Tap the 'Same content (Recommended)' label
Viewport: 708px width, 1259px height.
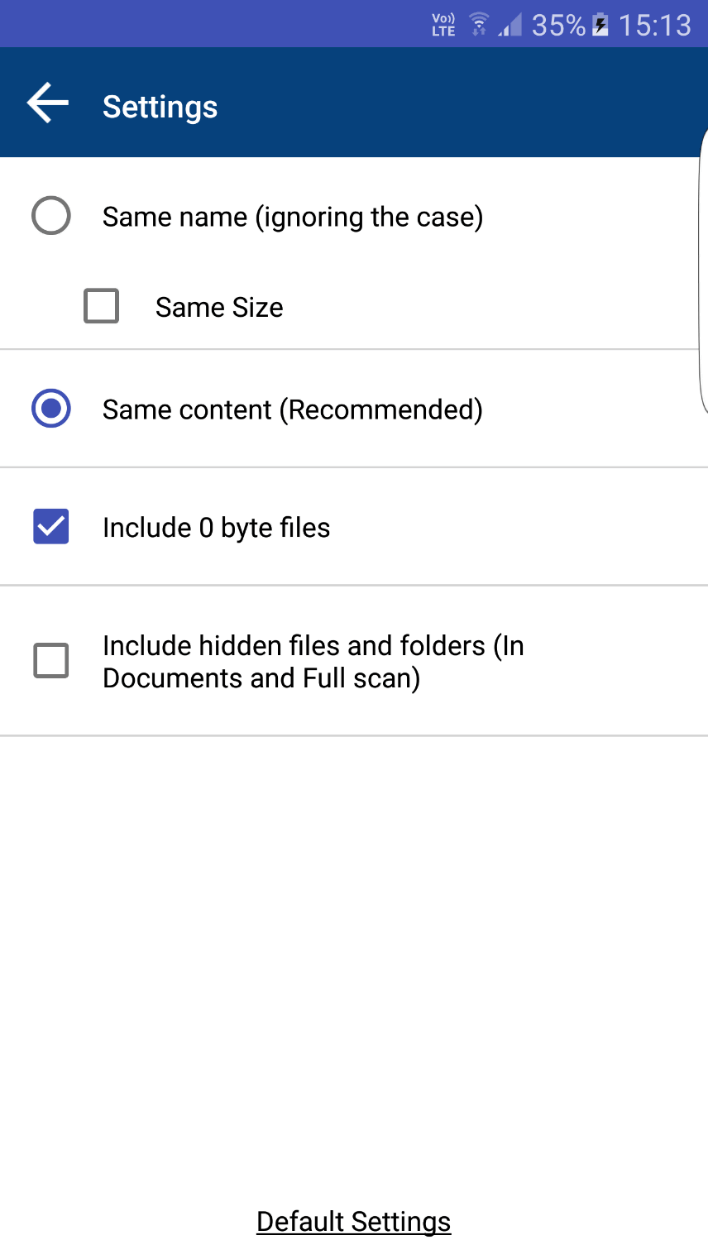click(292, 410)
